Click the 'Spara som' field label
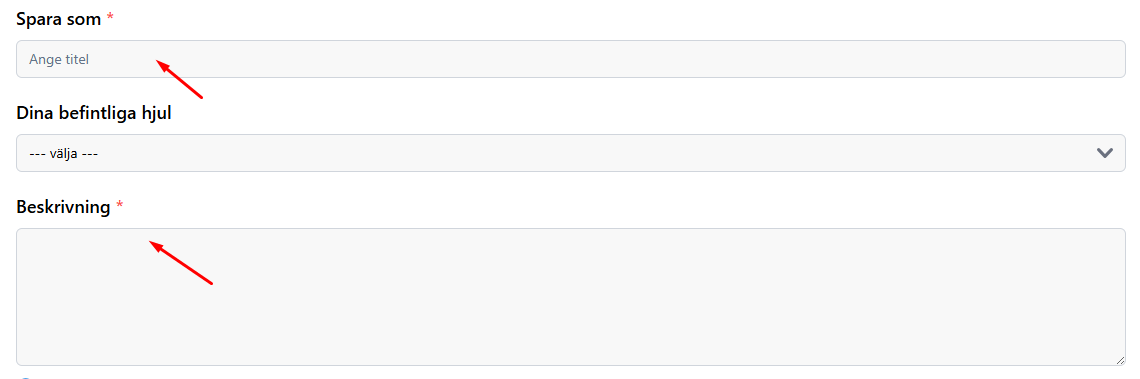This screenshot has width=1140, height=379. coord(59,20)
